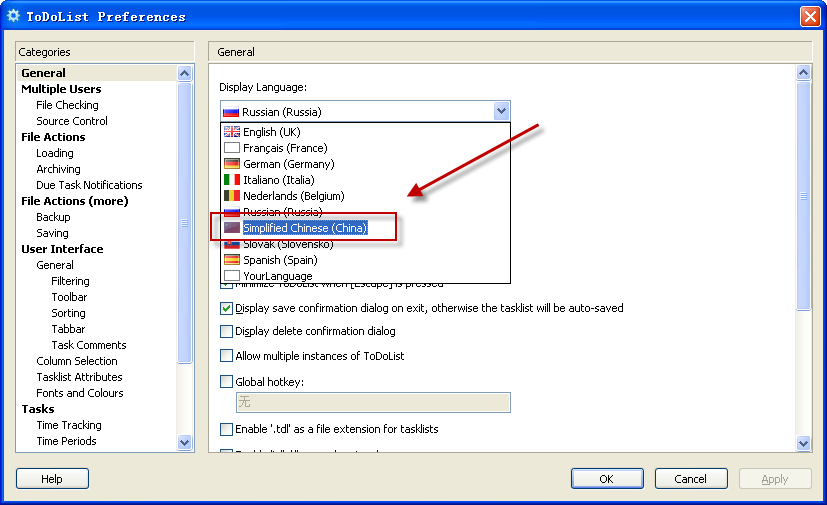Select Due Task Notifications item
Image resolution: width=827 pixels, height=505 pixels.
(x=89, y=185)
